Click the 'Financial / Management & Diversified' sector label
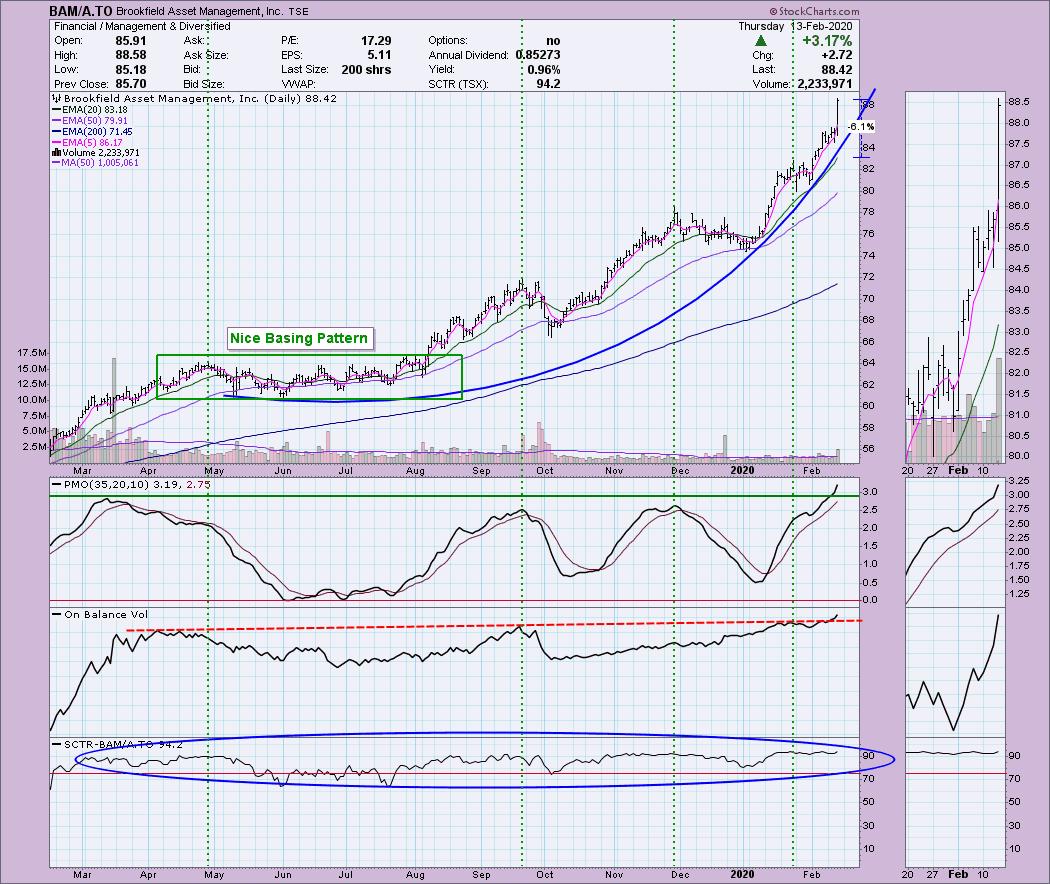This screenshot has width=1050, height=884. (142, 26)
